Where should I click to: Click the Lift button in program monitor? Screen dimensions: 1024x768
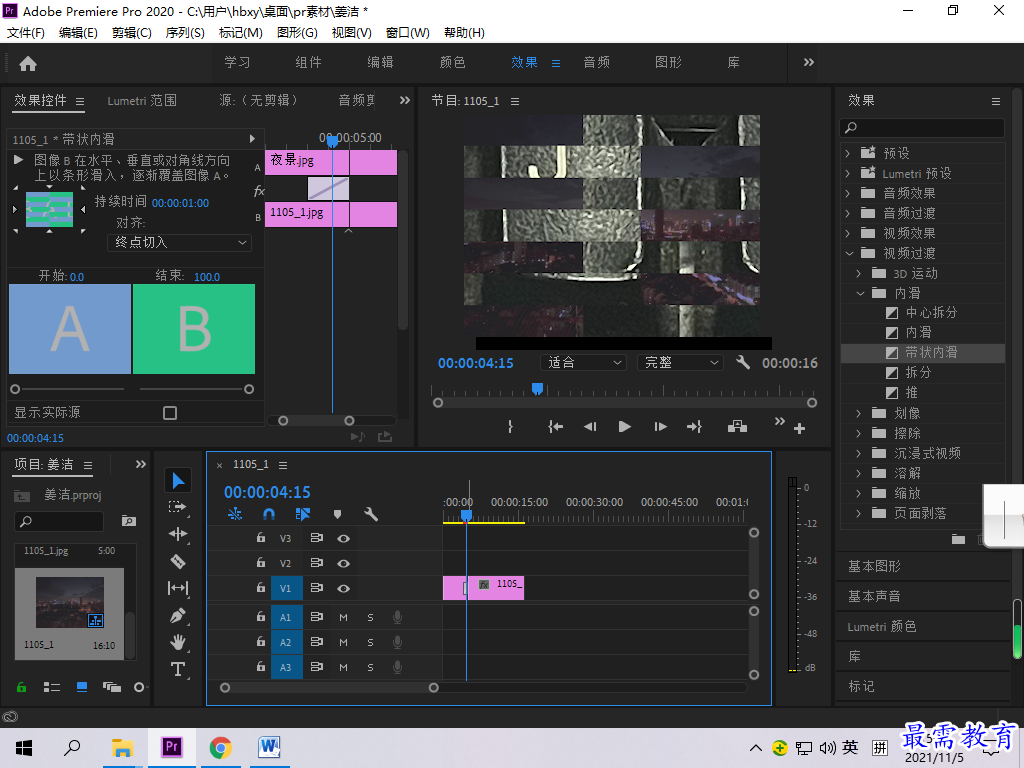pyautogui.click(x=737, y=427)
